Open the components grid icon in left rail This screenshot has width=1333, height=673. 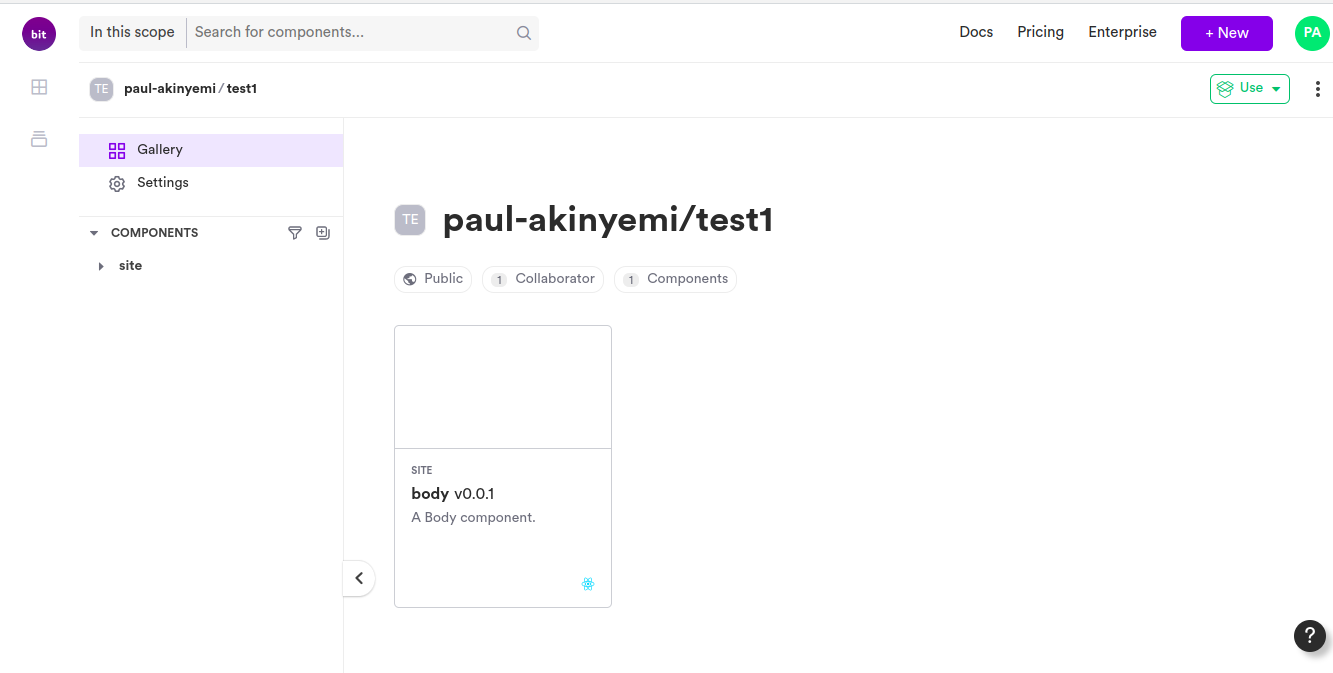point(39,87)
